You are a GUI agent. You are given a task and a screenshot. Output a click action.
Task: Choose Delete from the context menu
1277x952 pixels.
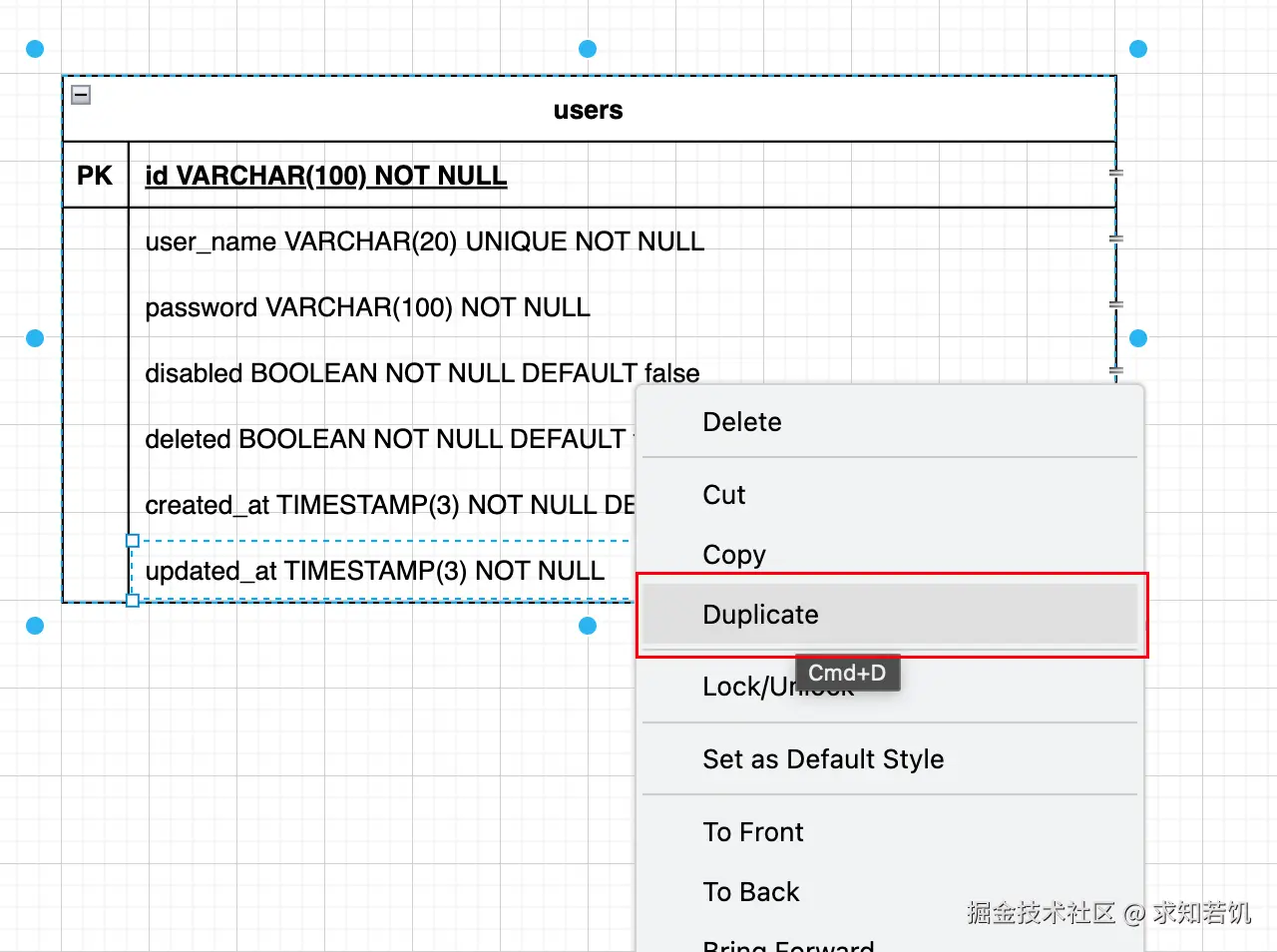coord(890,422)
